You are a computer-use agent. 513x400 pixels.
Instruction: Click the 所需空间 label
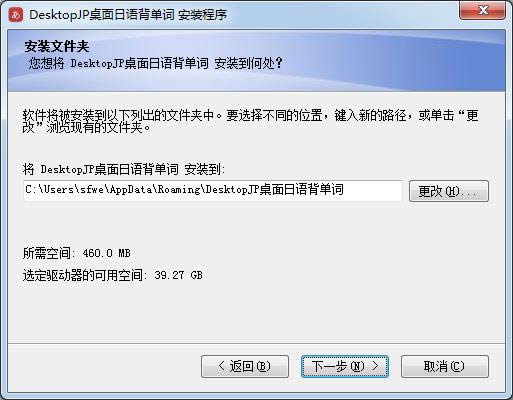(49, 253)
